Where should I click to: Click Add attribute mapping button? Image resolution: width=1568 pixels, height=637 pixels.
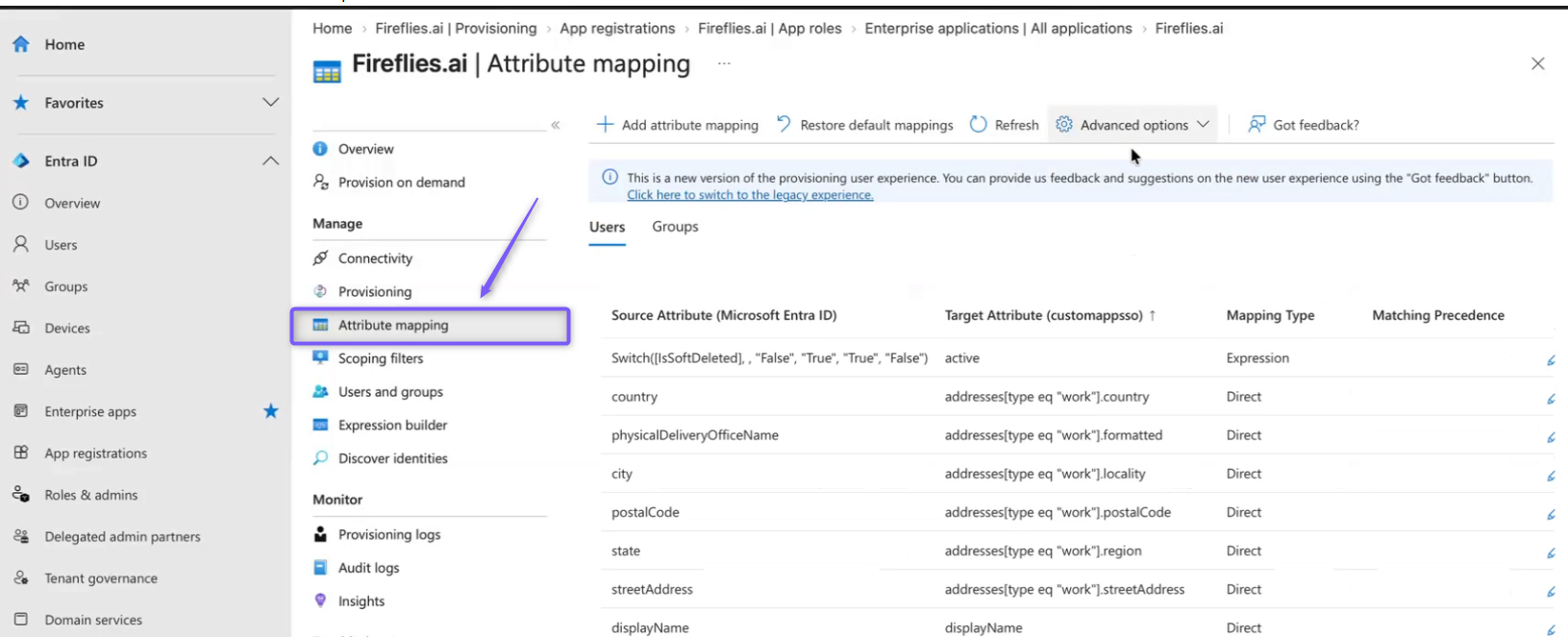678,125
